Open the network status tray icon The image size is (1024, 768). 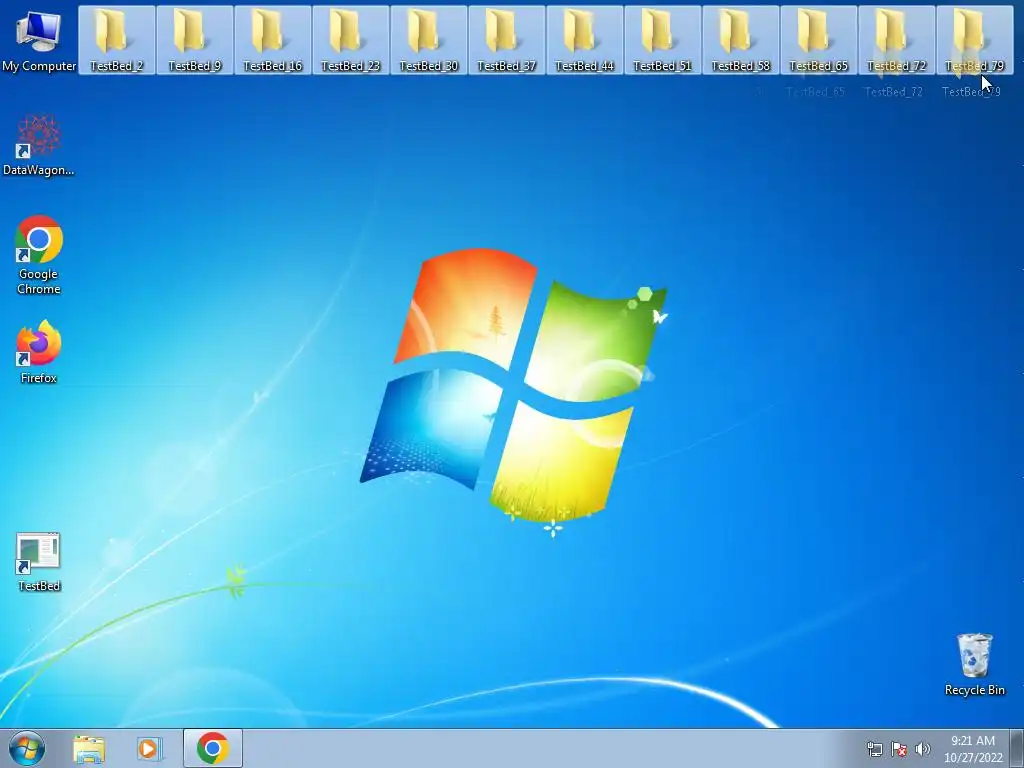[874, 749]
